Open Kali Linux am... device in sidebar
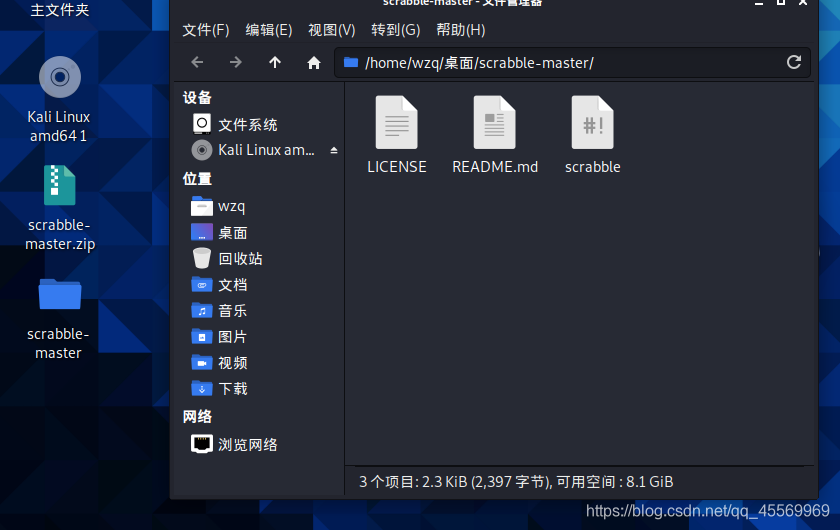 (254, 150)
